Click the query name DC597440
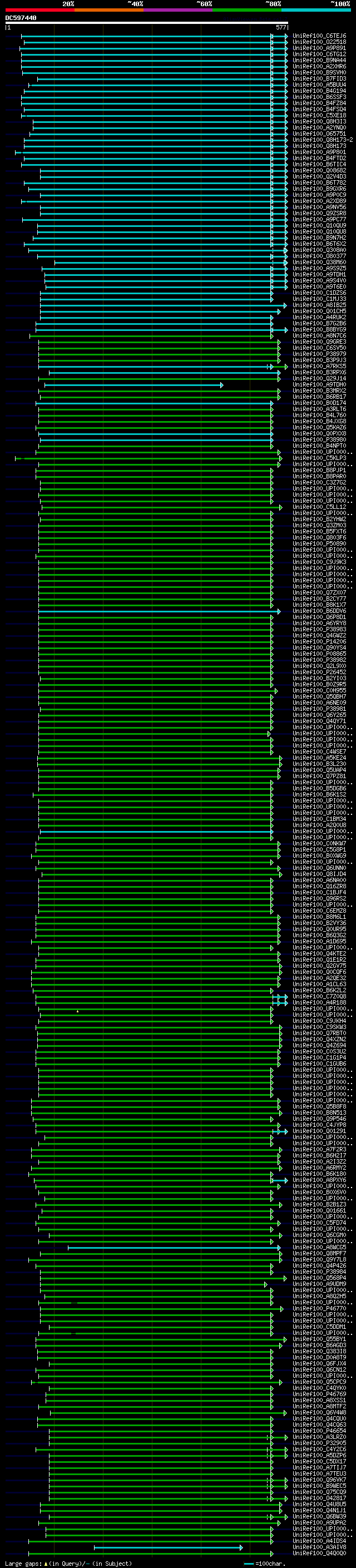 tap(21, 18)
